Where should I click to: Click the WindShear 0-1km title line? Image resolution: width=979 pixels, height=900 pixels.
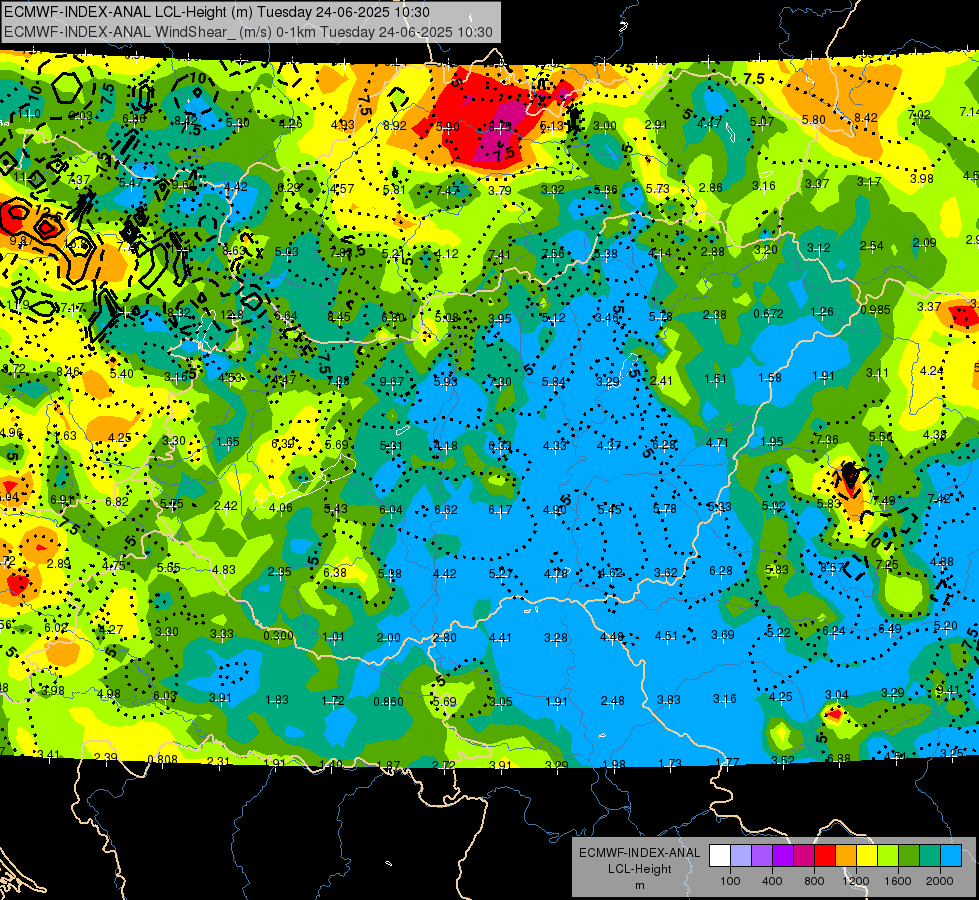click(x=248, y=32)
